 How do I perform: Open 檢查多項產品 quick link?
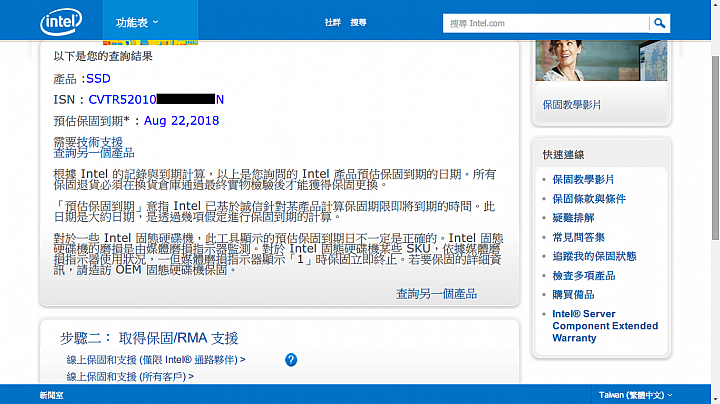pyautogui.click(x=584, y=276)
